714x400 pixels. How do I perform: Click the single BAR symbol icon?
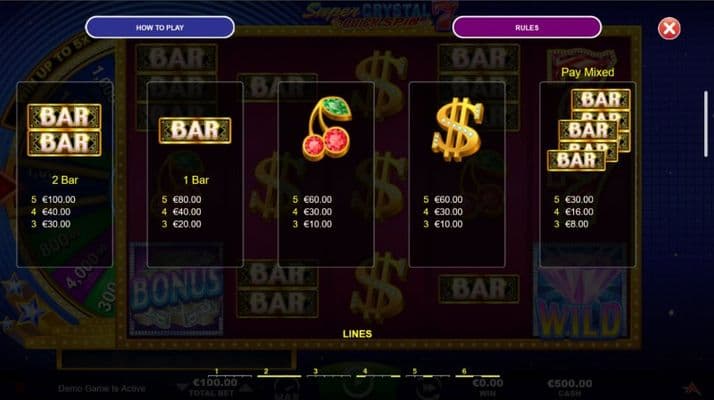(x=195, y=130)
